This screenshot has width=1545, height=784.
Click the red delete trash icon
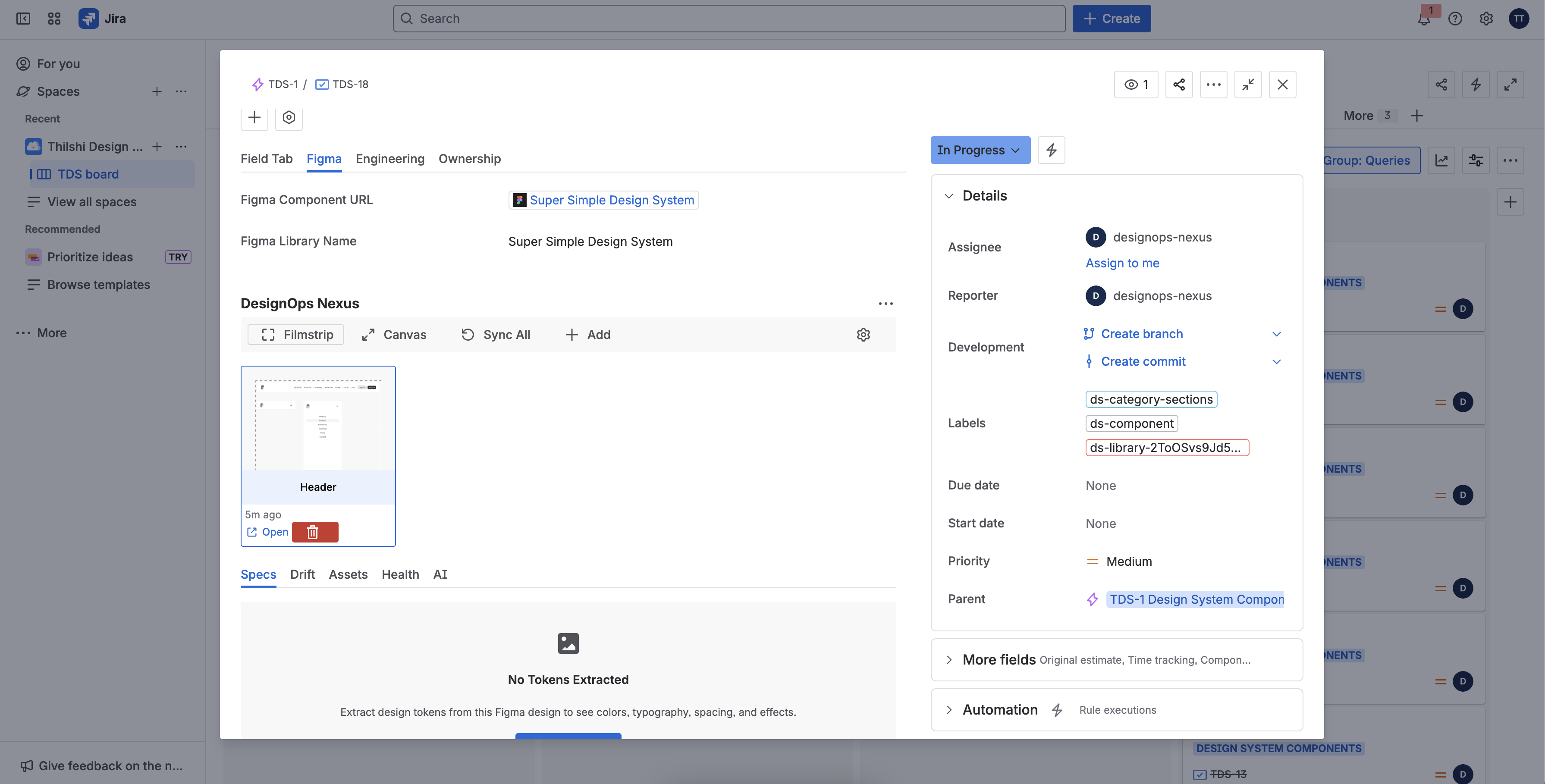pos(314,532)
